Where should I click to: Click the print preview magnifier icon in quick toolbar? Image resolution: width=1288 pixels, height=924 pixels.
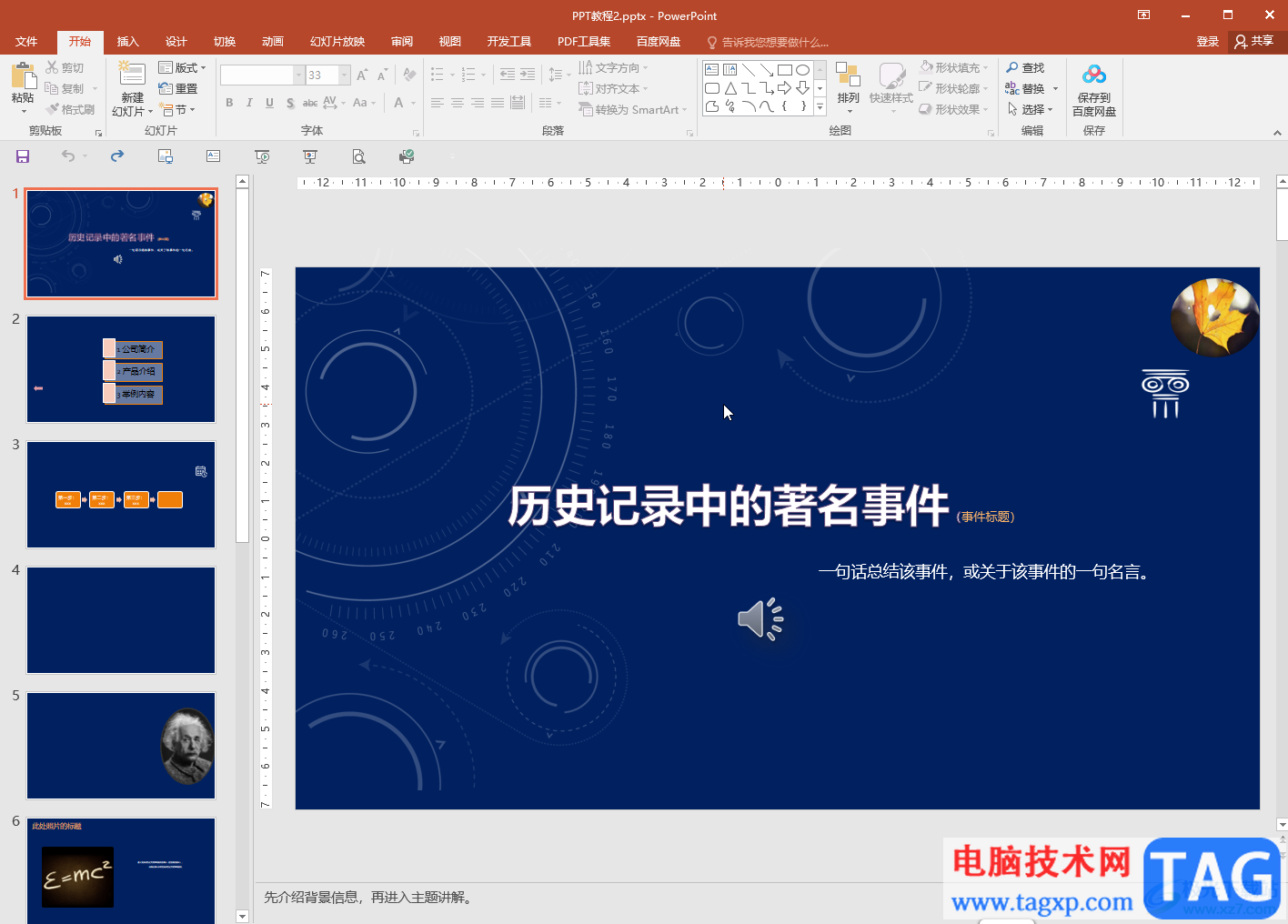(358, 156)
